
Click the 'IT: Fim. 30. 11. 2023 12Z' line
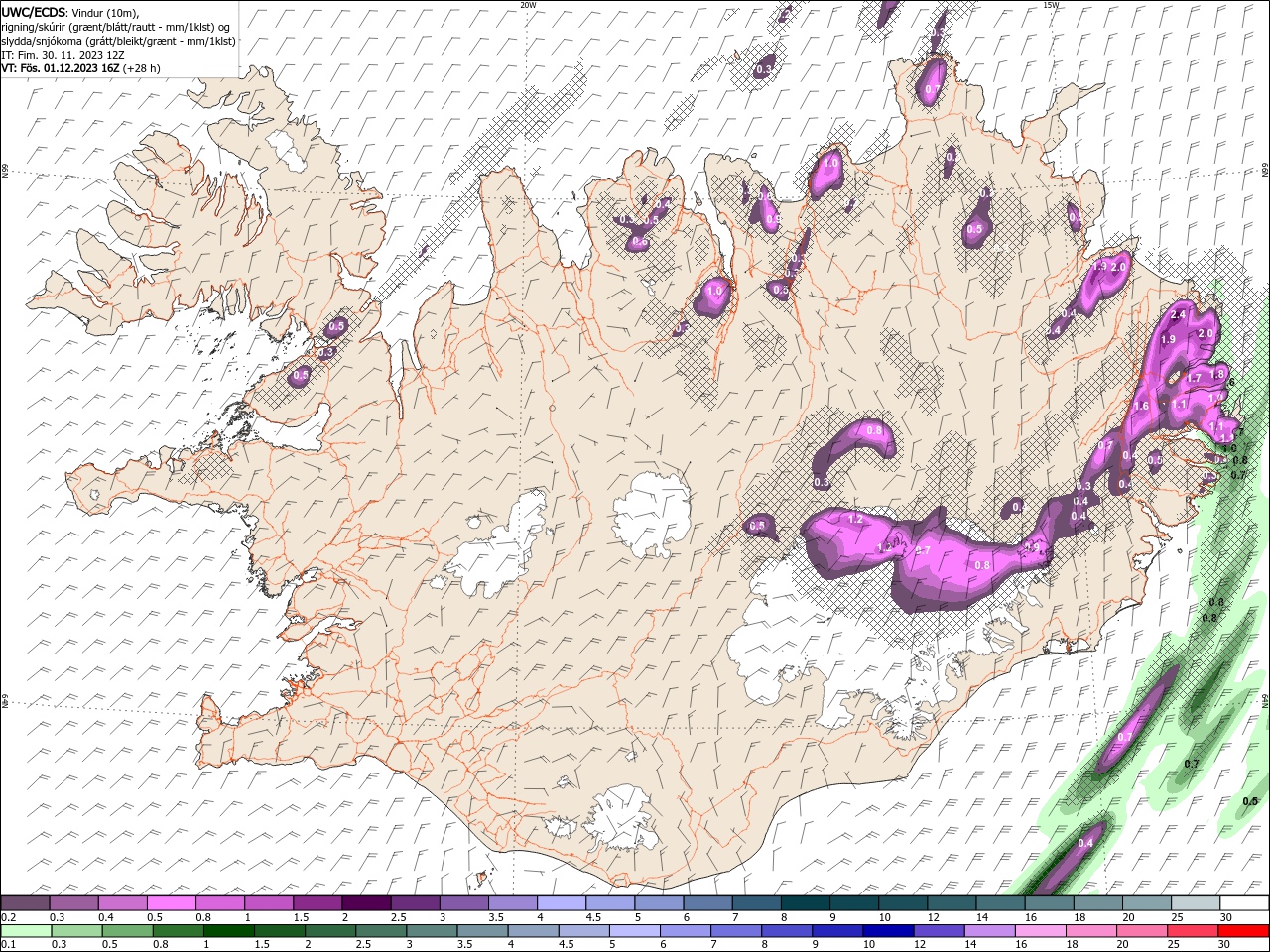click(x=63, y=55)
